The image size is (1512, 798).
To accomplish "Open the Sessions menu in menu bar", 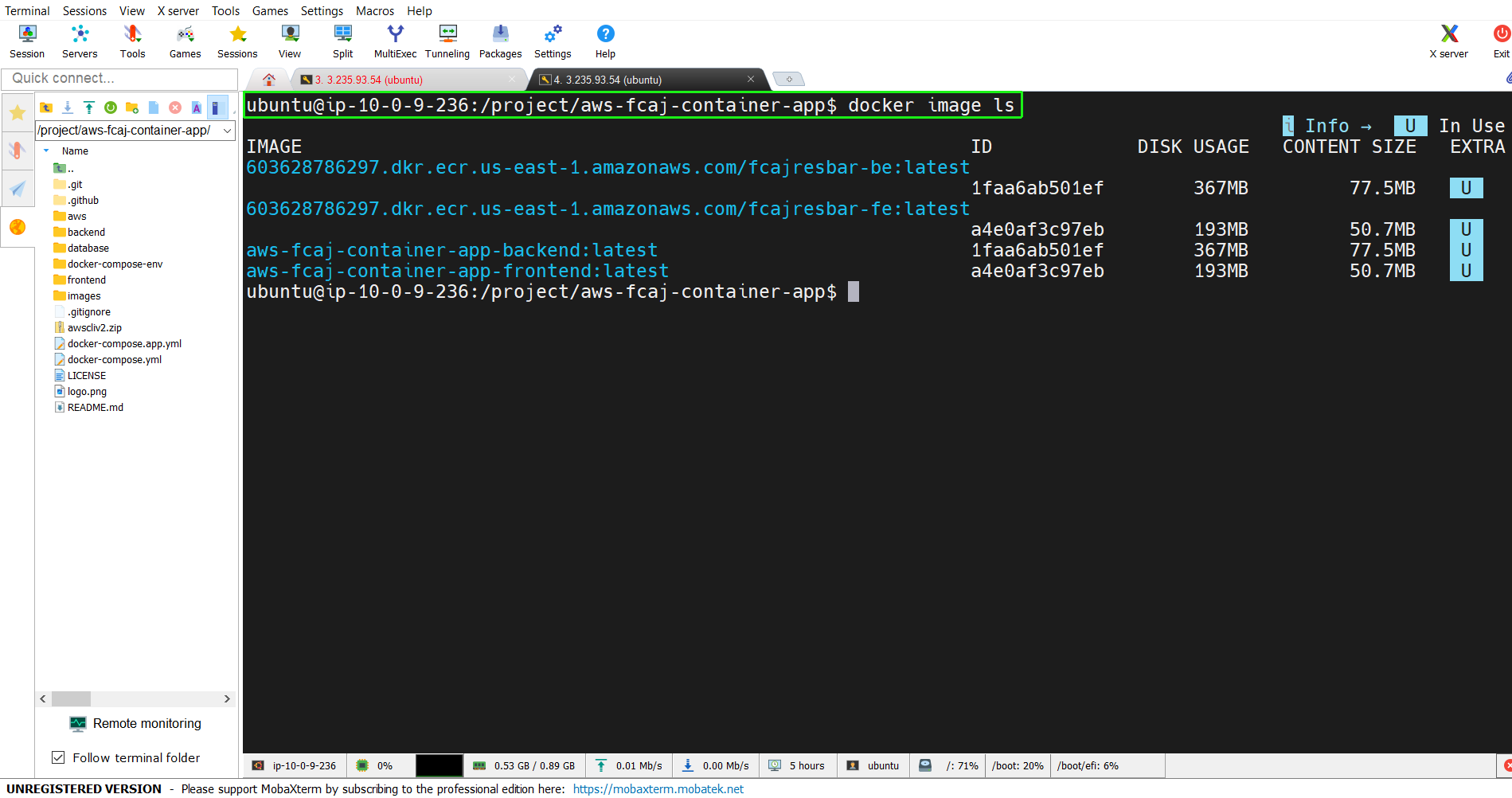I will (84, 10).
